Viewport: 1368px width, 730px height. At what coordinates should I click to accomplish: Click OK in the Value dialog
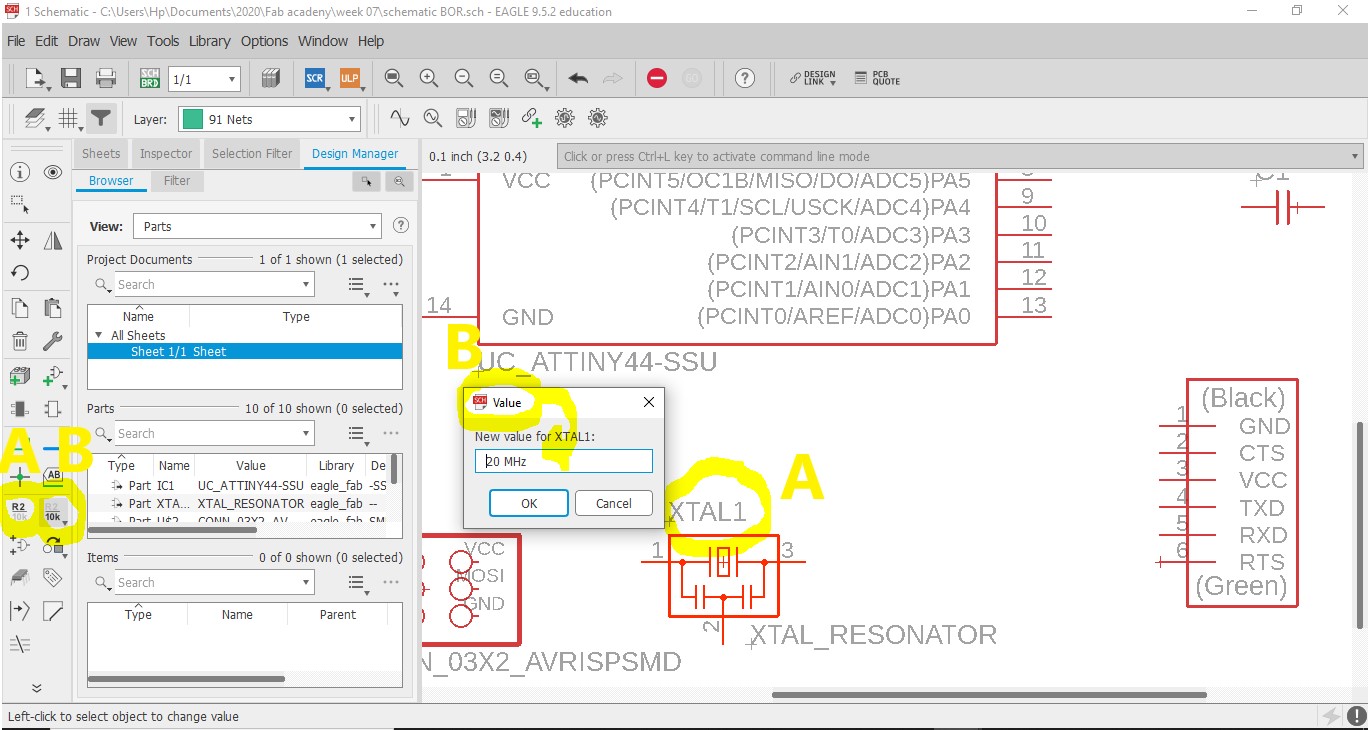click(529, 503)
